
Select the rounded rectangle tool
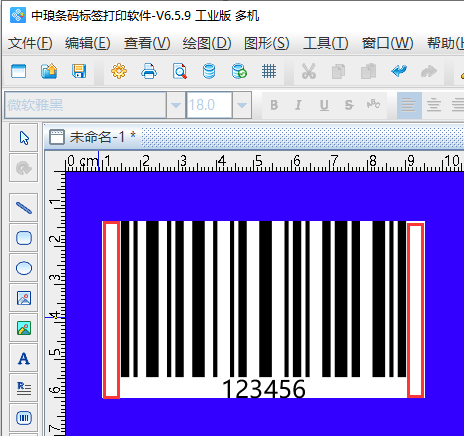click(24, 238)
